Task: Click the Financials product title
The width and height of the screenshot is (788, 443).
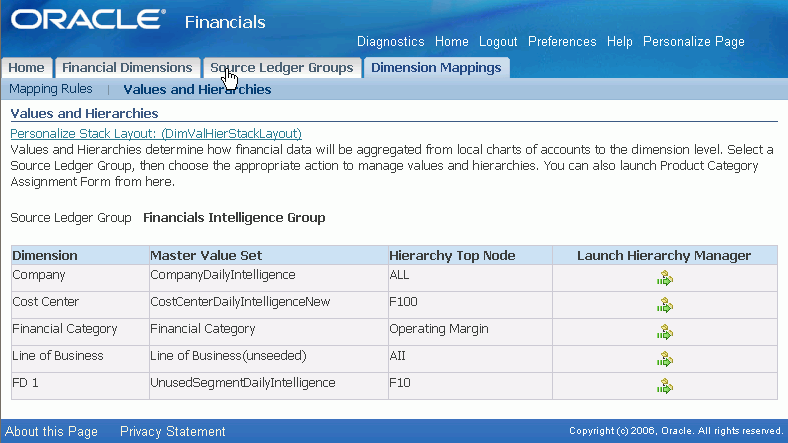Action: (x=225, y=22)
